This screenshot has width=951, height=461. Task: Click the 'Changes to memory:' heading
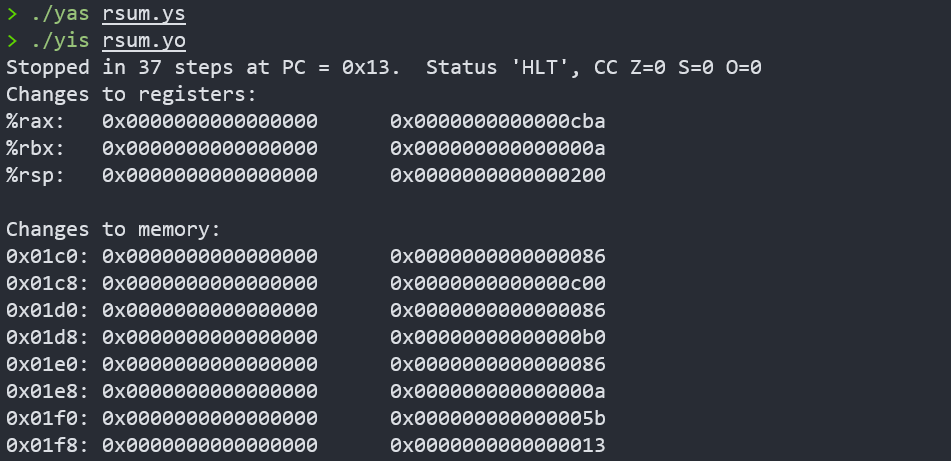click(x=113, y=230)
